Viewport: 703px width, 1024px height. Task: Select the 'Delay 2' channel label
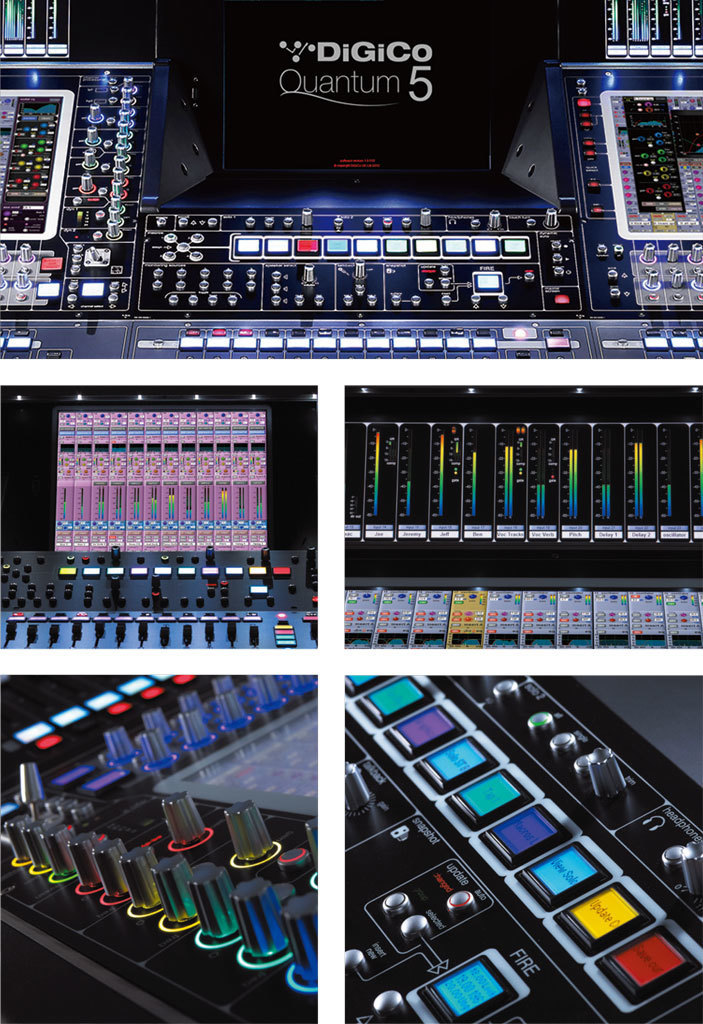coord(640,534)
